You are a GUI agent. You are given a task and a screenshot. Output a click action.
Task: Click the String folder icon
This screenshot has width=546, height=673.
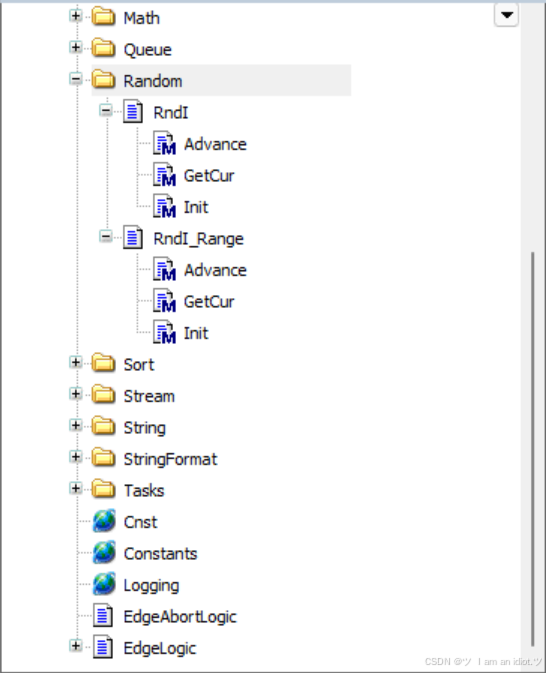click(x=103, y=426)
